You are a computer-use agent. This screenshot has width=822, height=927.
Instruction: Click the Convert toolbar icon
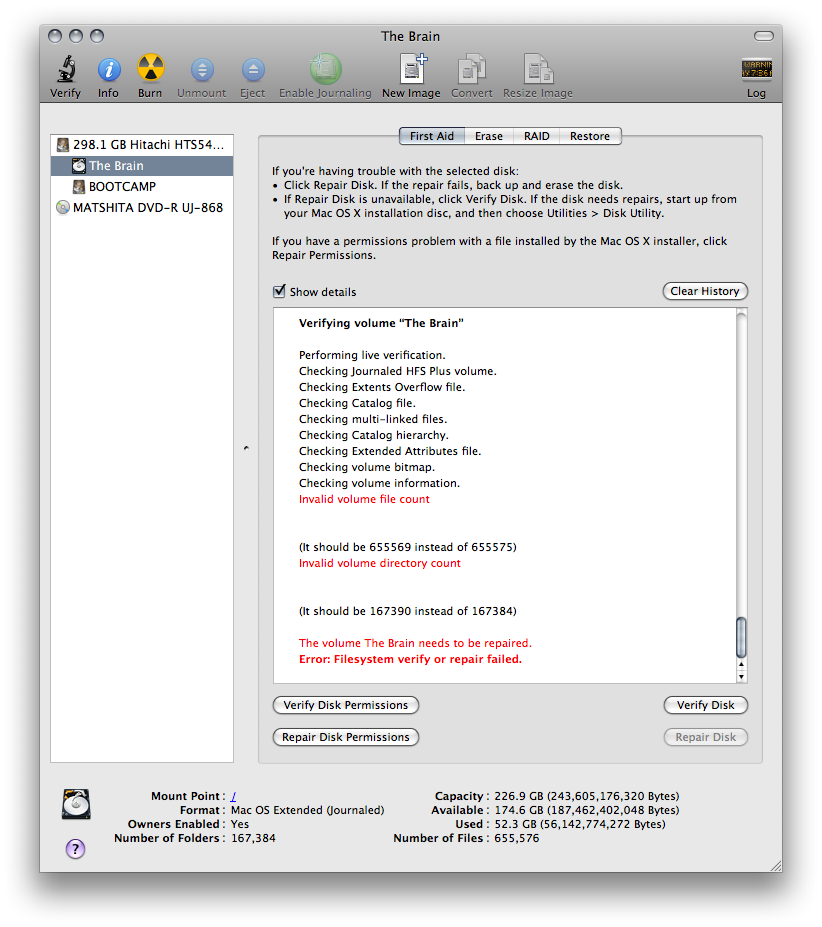[472, 69]
